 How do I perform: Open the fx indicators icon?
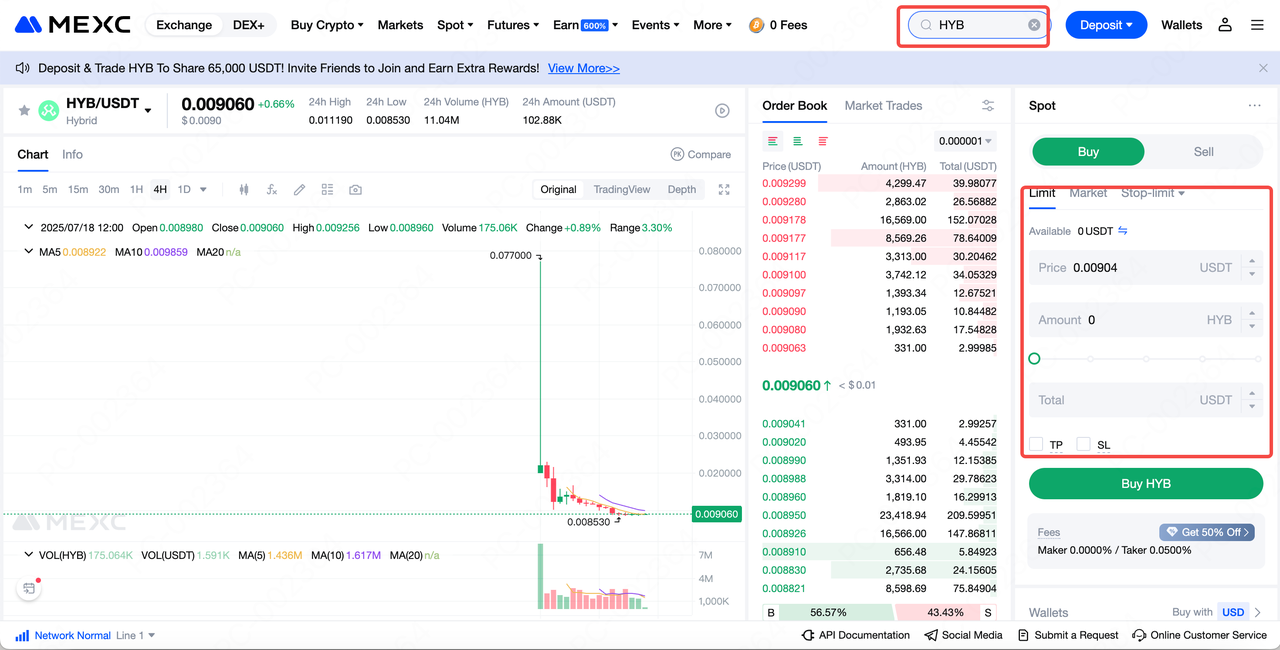[271, 189]
